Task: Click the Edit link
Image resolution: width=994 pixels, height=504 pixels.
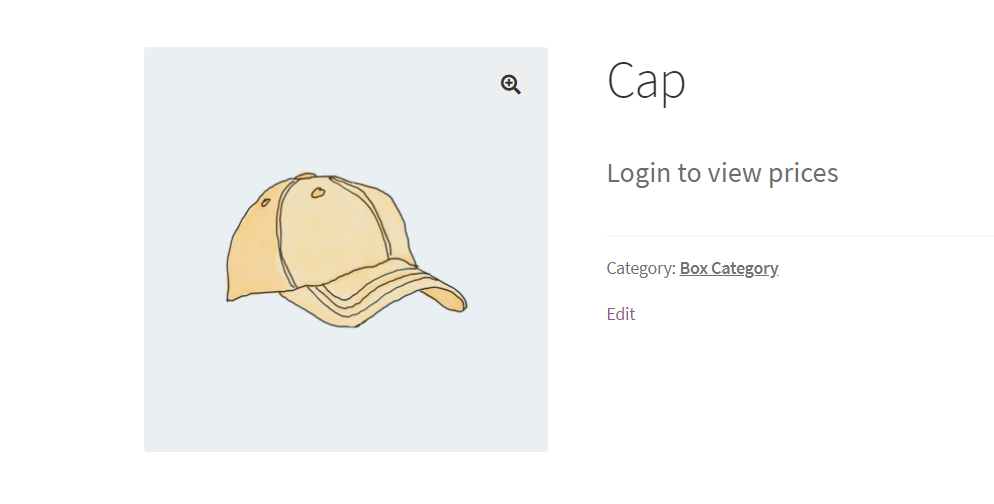Action: point(621,314)
